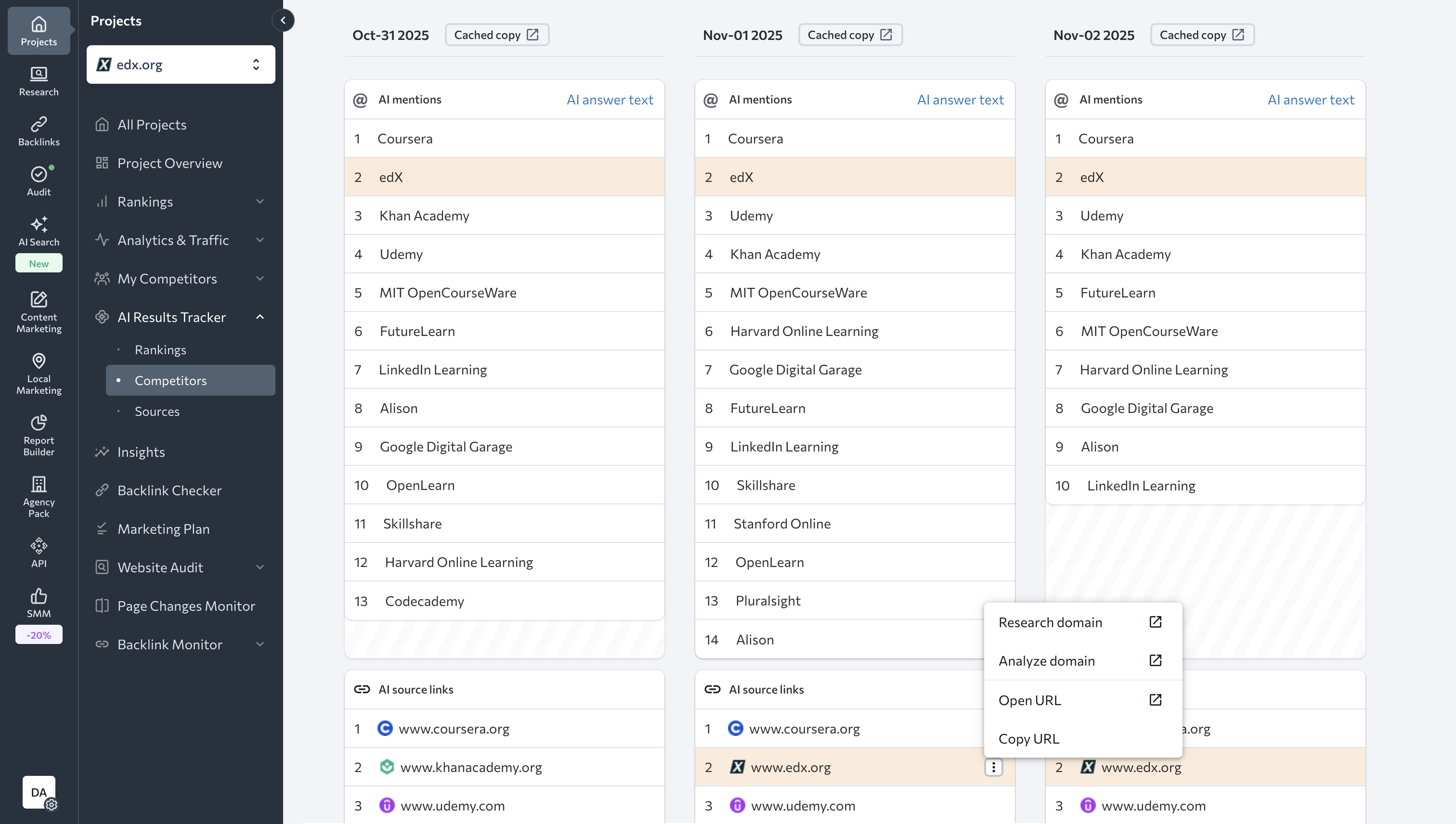Click AI answer text link for Nov-01
Viewport: 1456px width, 824px height.
coord(960,100)
